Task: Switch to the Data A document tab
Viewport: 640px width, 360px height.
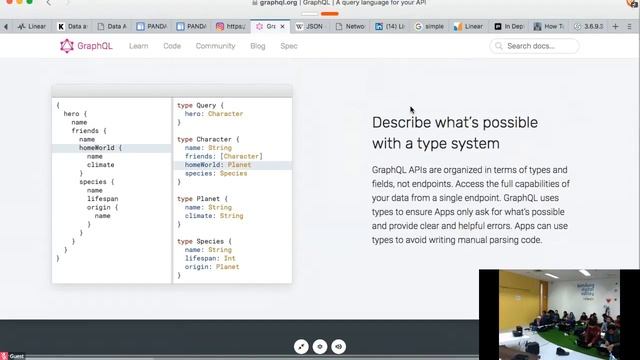Action: tap(113, 27)
